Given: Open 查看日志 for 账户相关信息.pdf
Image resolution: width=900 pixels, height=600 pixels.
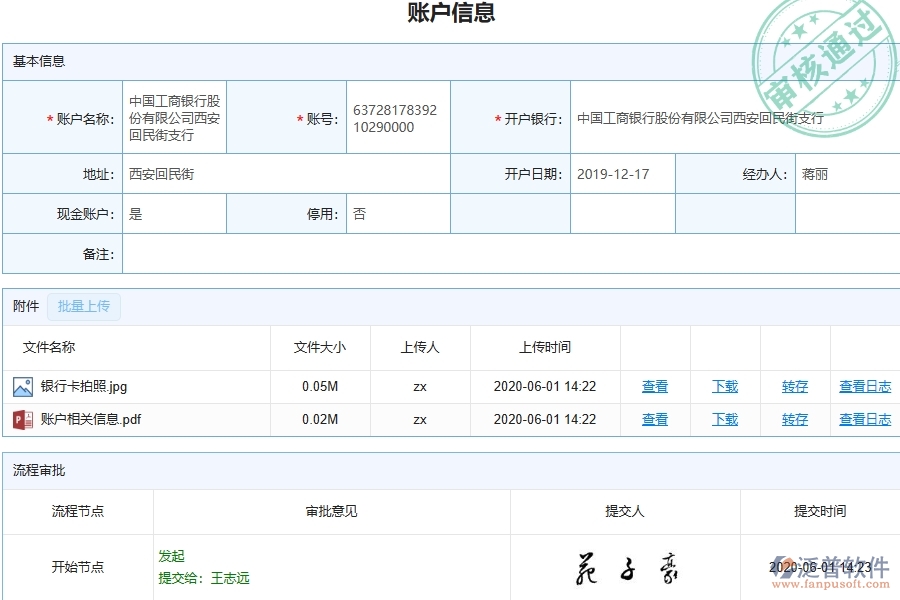Looking at the screenshot, I should [864, 420].
